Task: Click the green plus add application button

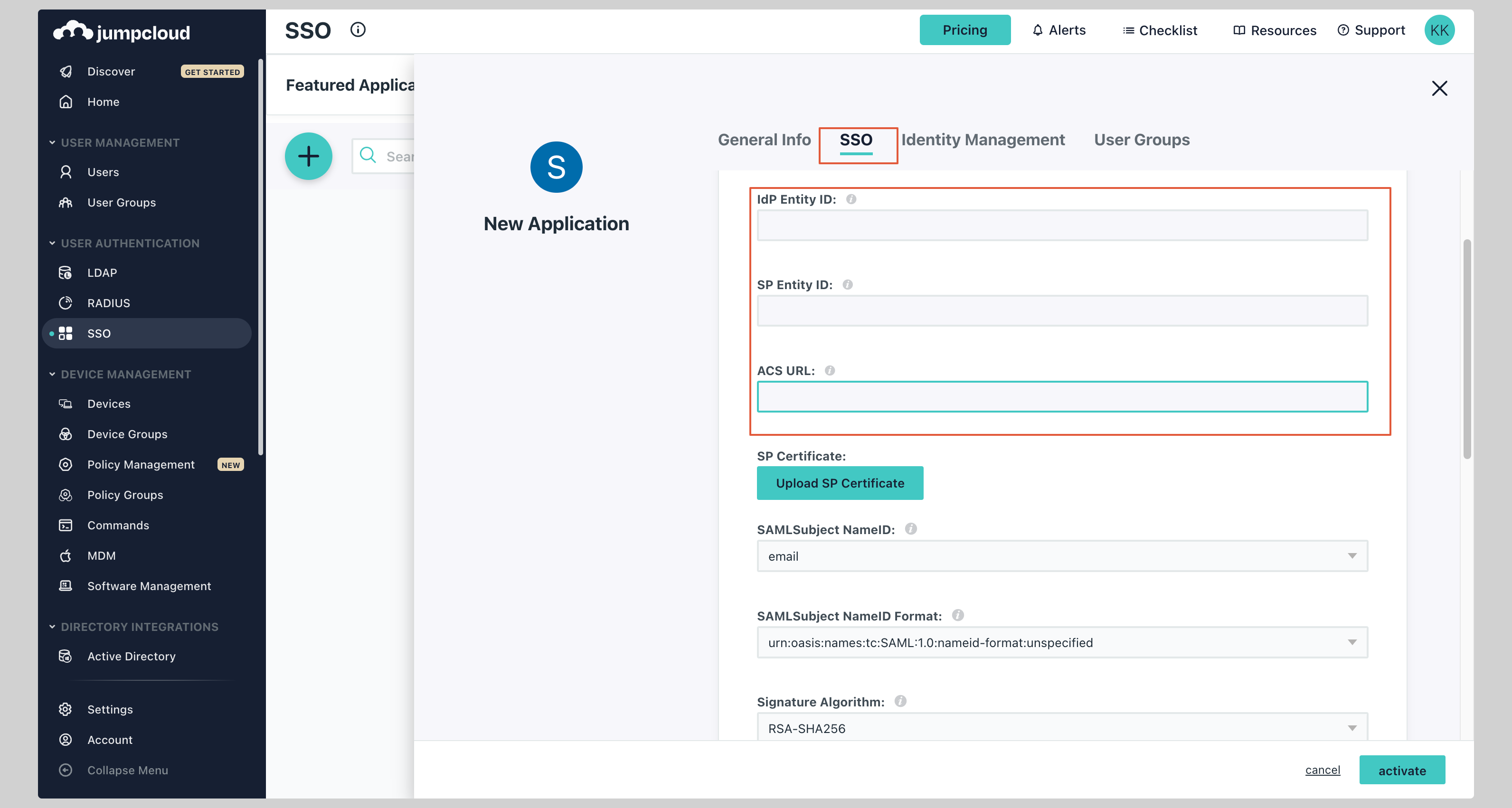Action: (x=308, y=156)
